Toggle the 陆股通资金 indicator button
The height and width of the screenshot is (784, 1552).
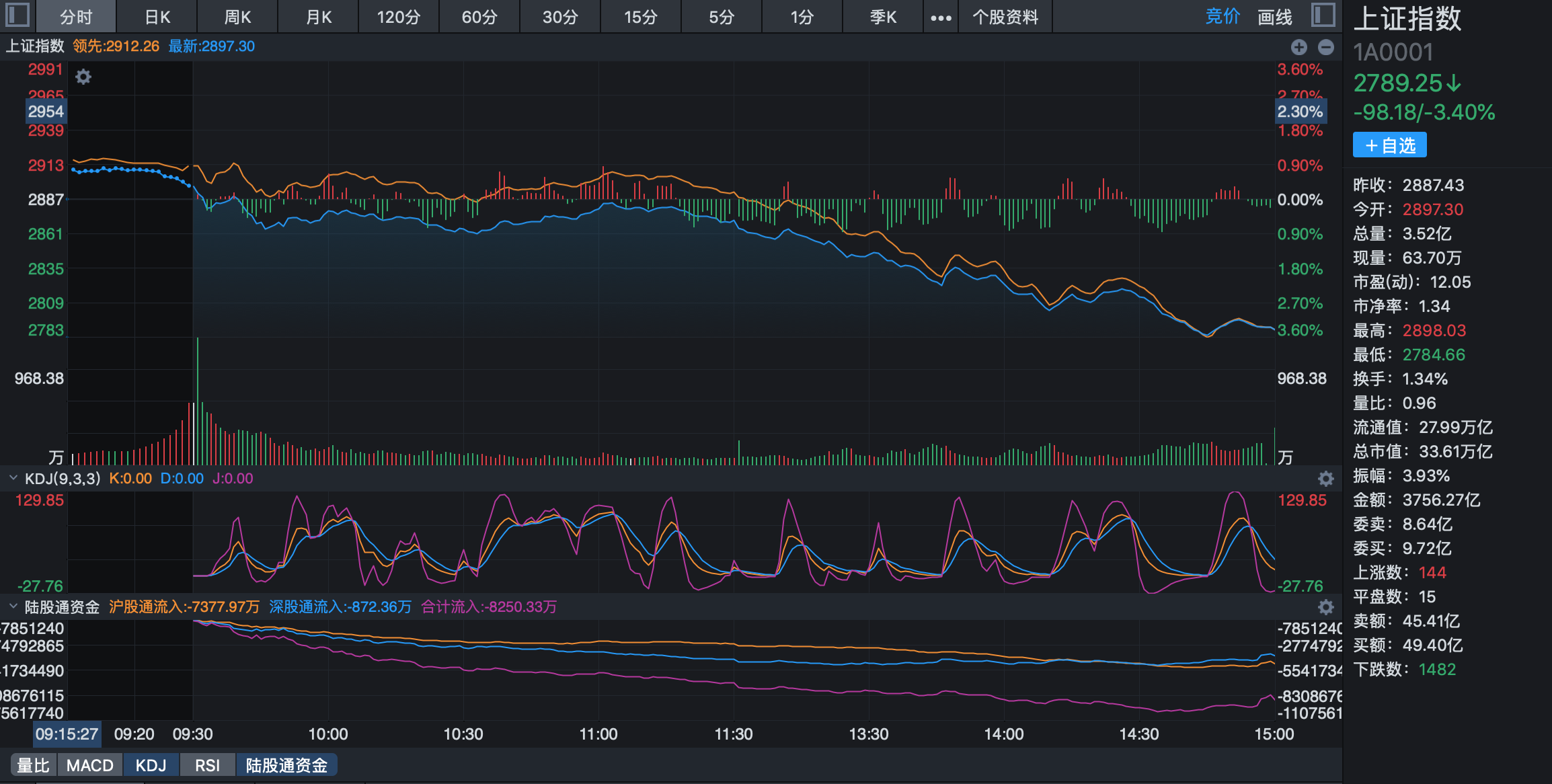click(286, 765)
